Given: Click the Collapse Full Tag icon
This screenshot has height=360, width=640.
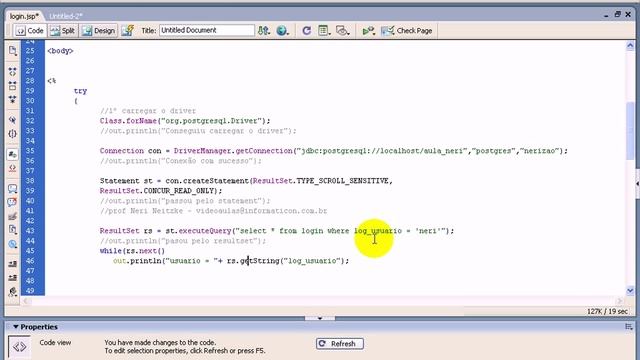Looking at the screenshot, I should tap(13, 72).
